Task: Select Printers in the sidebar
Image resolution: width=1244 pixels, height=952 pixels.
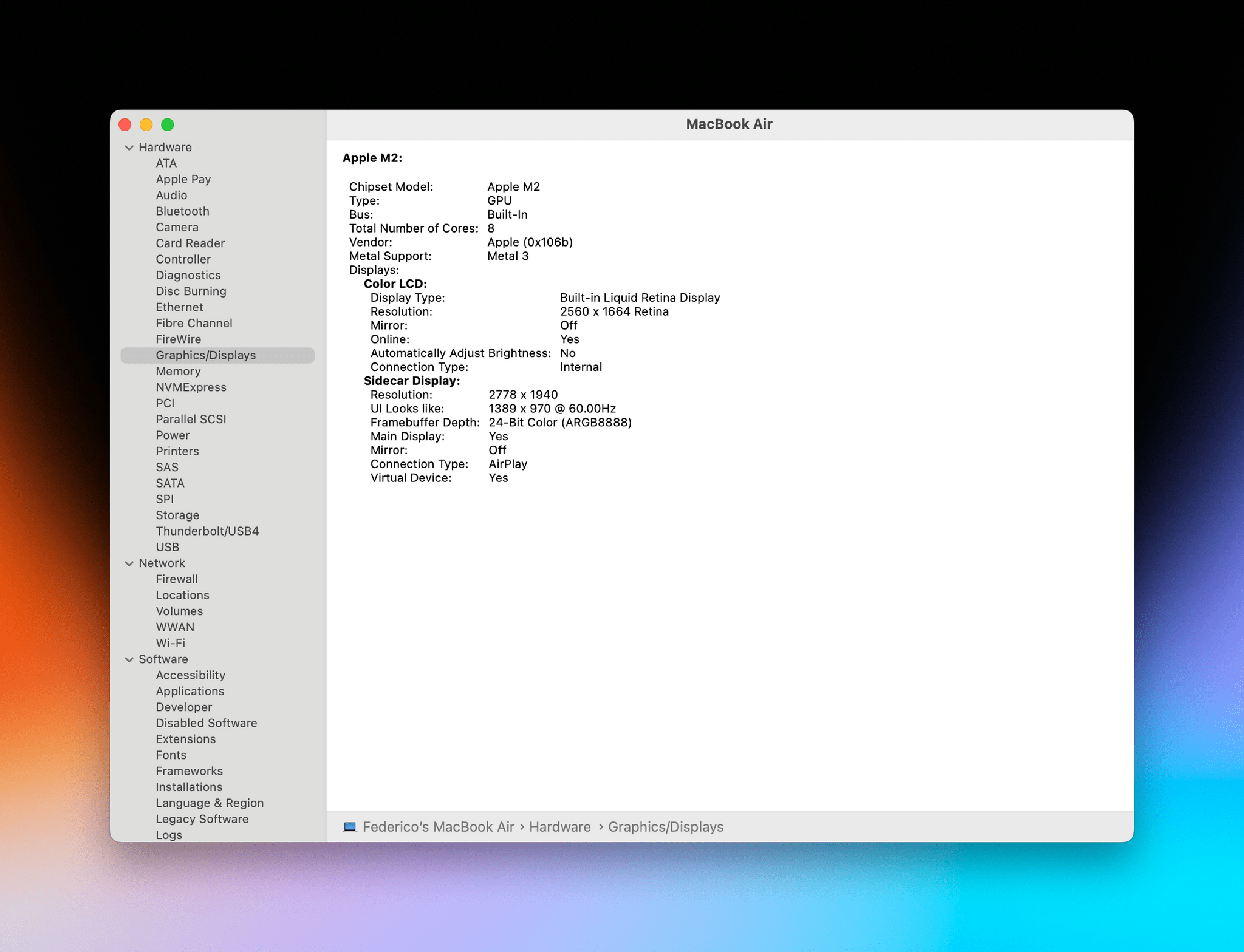Action: point(177,451)
